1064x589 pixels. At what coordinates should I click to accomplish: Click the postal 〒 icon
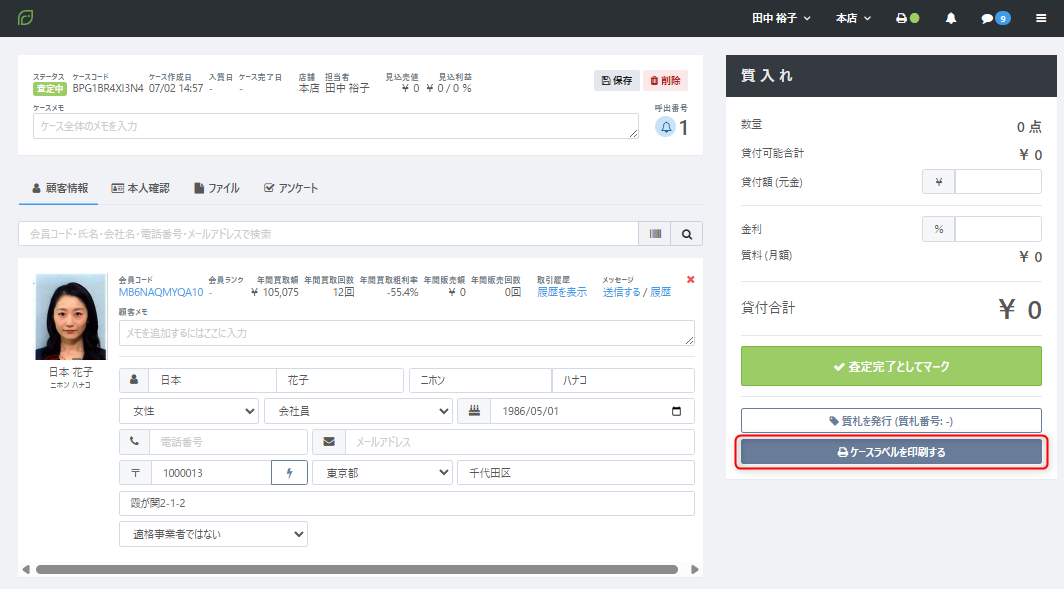(135, 473)
